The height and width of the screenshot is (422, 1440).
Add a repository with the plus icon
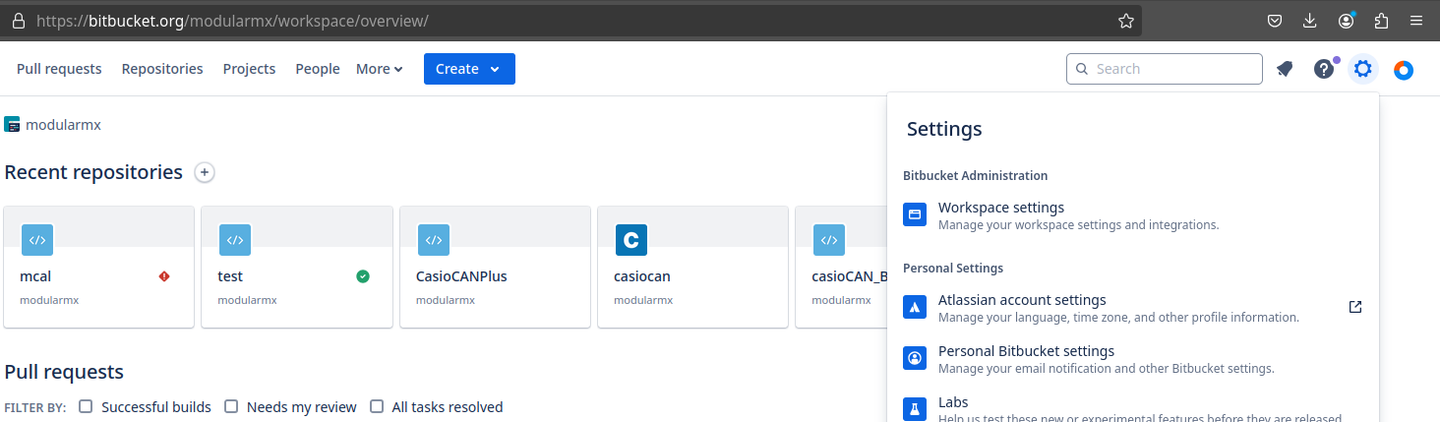[204, 172]
